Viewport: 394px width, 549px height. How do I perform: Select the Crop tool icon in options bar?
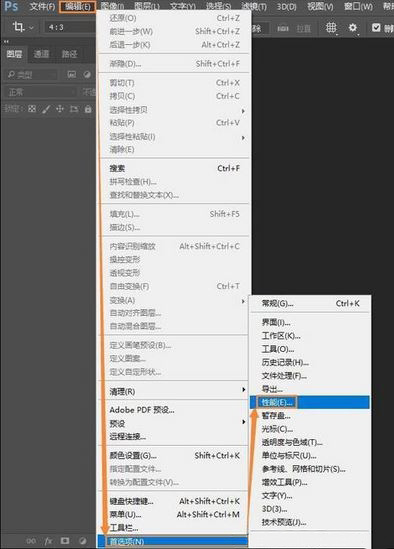18,27
